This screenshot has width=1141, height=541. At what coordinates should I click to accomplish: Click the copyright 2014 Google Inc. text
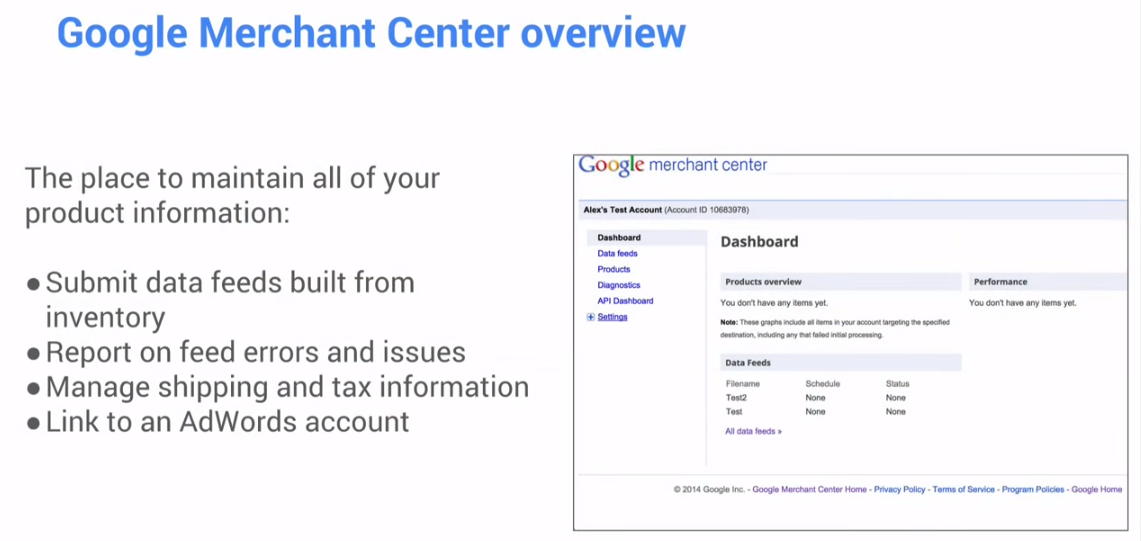(709, 490)
